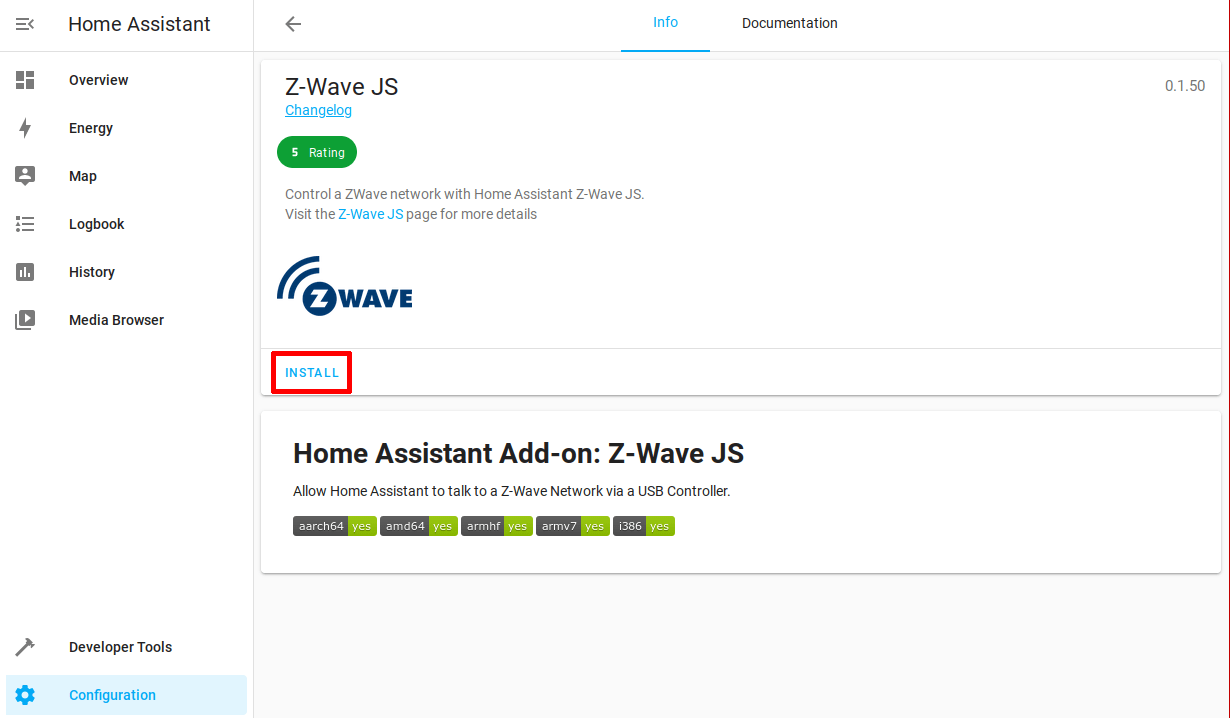The width and height of the screenshot is (1230, 718).
Task: Click the i386 yes badge
Action: [x=644, y=526]
